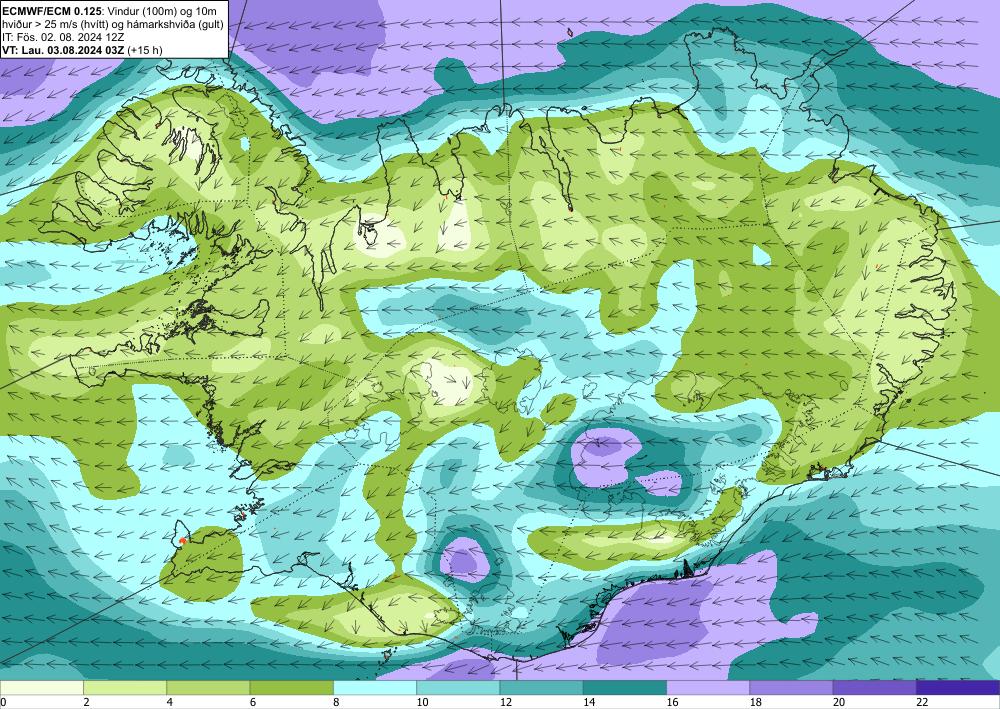The image size is (1000, 709).
Task: Click the violet 20–22 m/s legend swatch
Action: tap(874, 687)
